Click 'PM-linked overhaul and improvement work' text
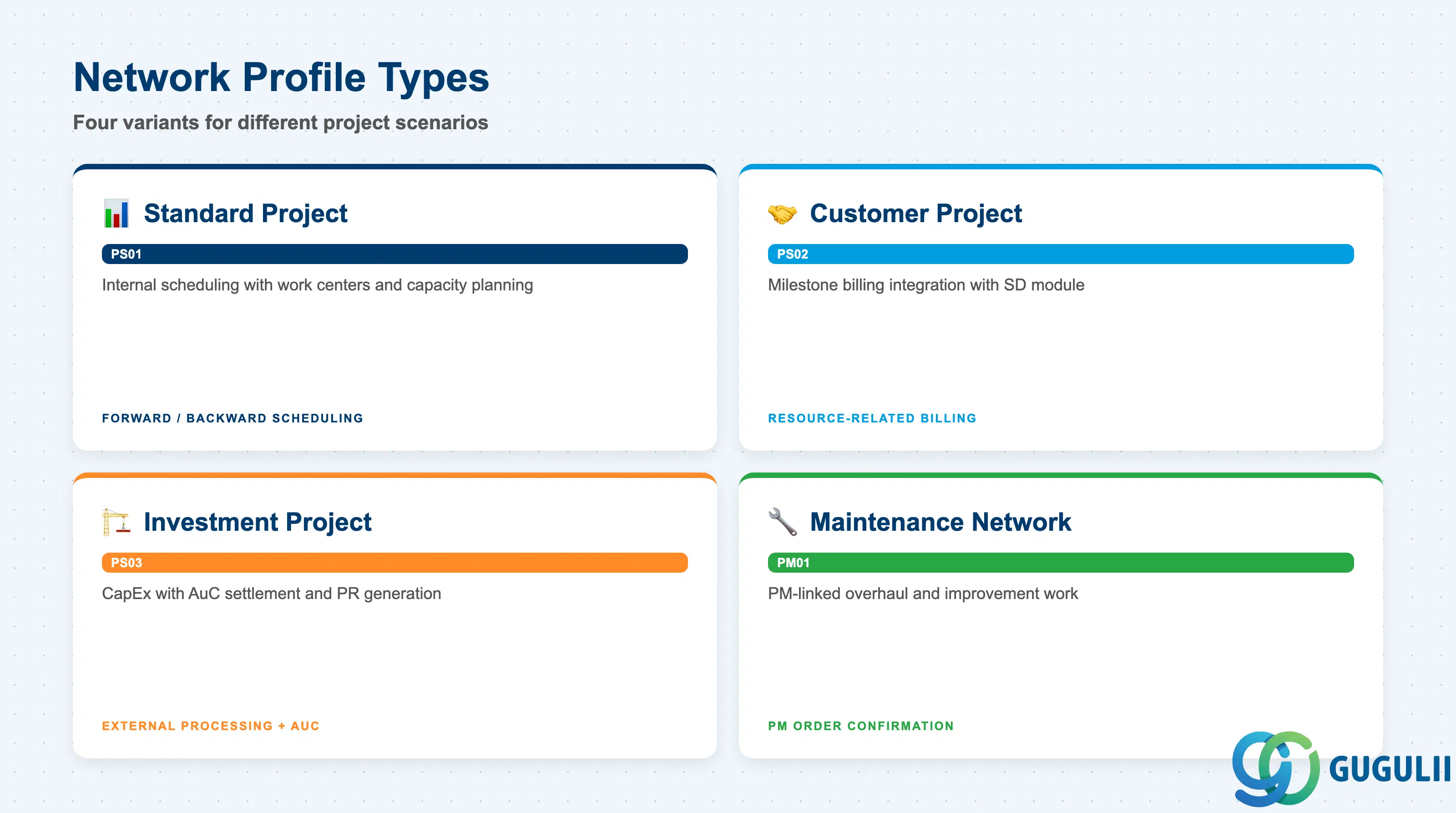 (x=922, y=594)
